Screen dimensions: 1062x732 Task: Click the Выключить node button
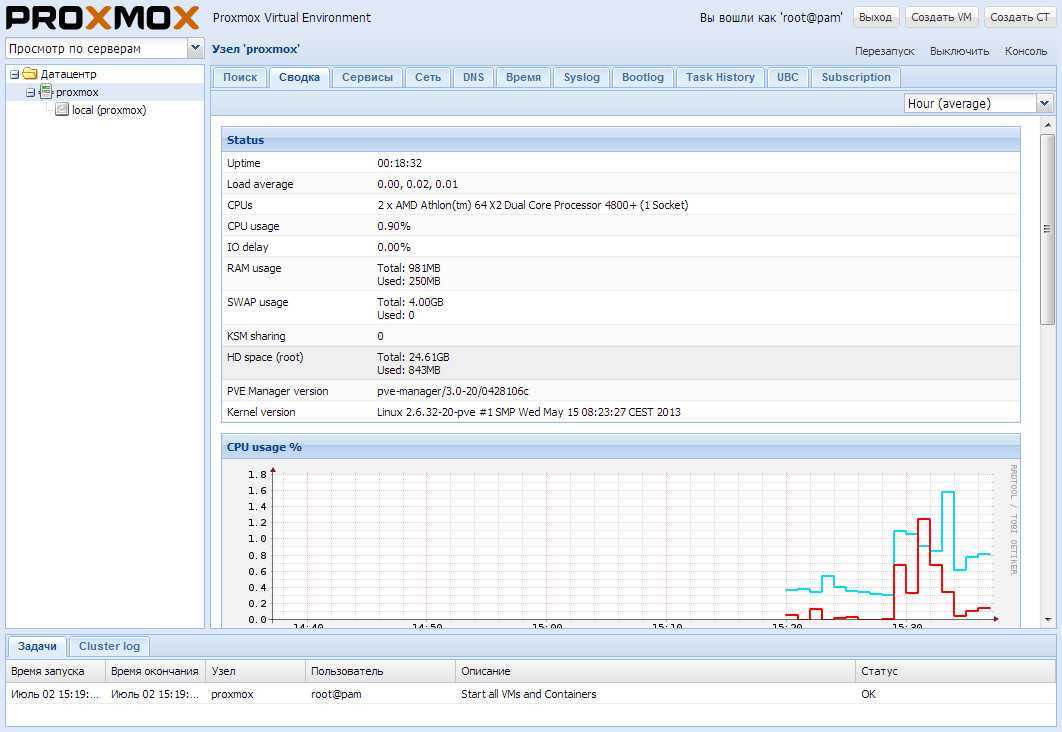[959, 51]
